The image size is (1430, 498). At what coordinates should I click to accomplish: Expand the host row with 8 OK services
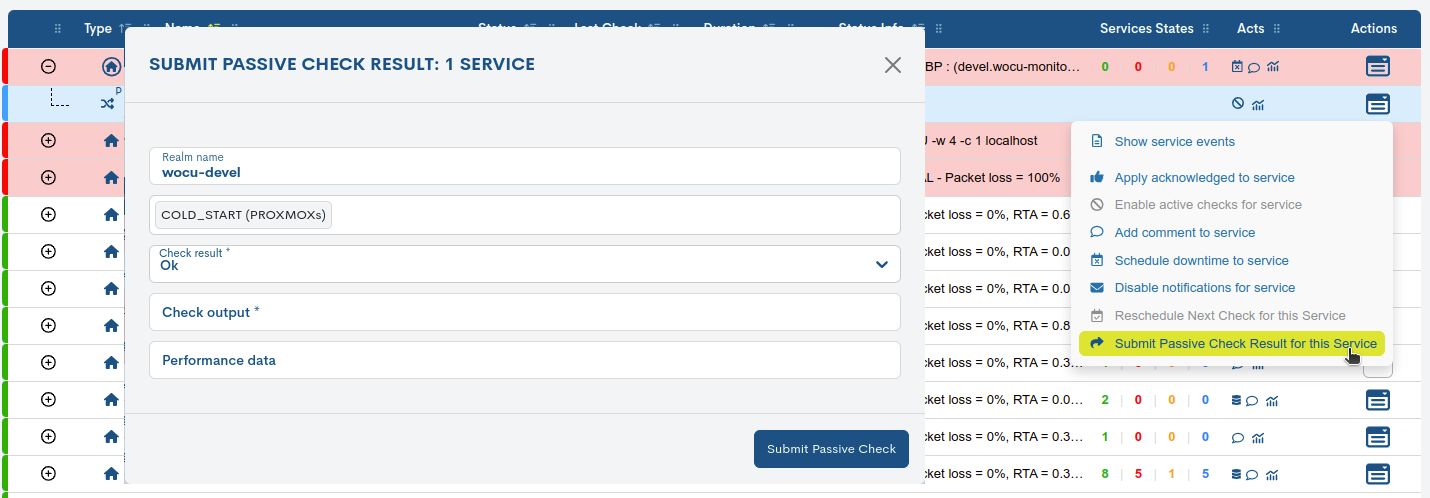(x=48, y=474)
